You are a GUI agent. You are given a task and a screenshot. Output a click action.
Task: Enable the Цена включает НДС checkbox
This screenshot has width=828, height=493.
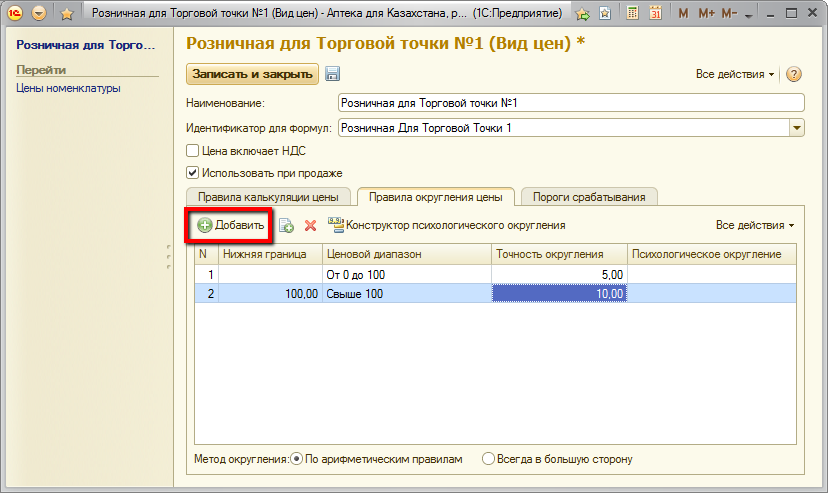click(x=193, y=151)
